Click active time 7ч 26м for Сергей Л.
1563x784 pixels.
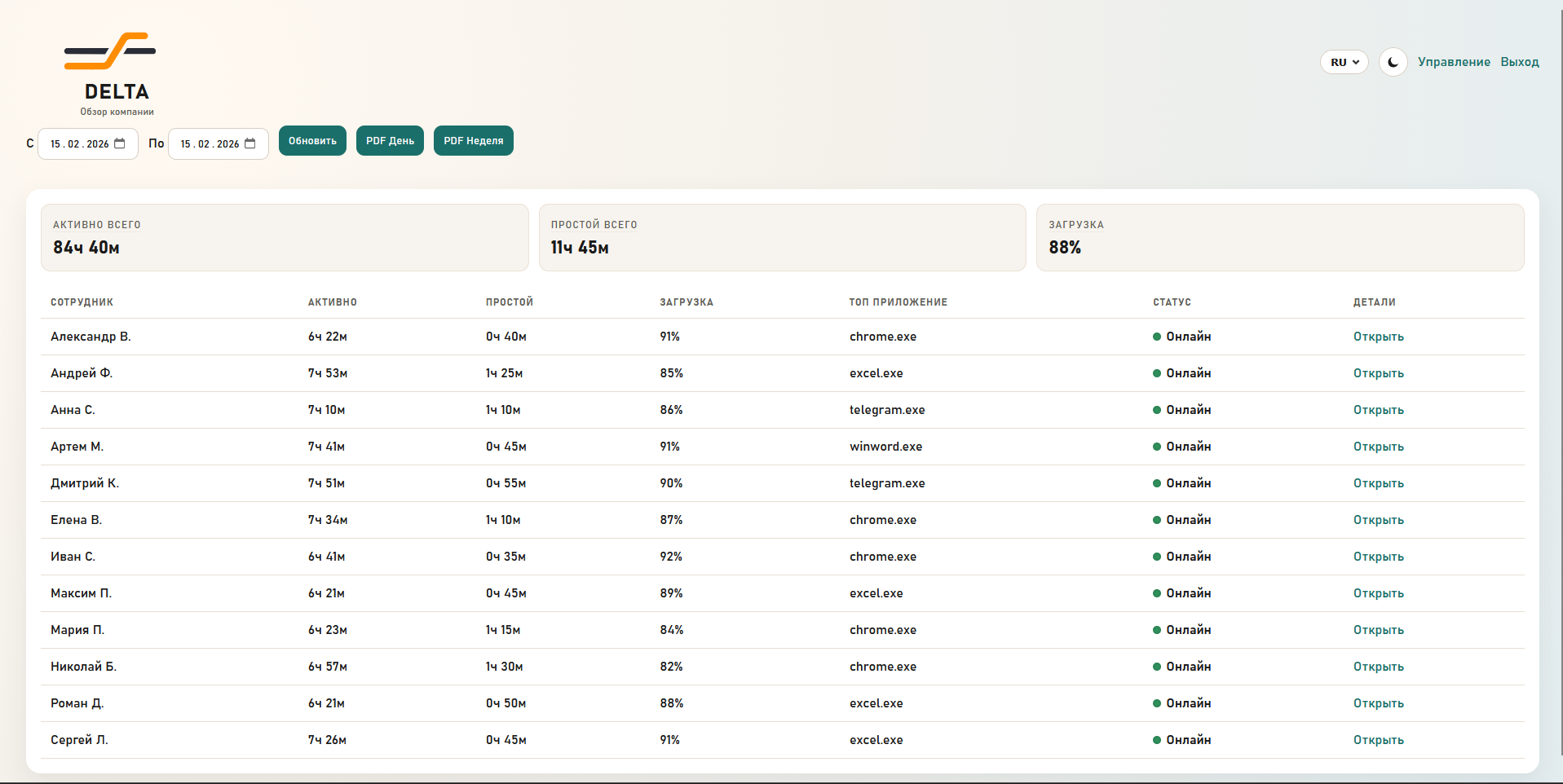(x=327, y=740)
